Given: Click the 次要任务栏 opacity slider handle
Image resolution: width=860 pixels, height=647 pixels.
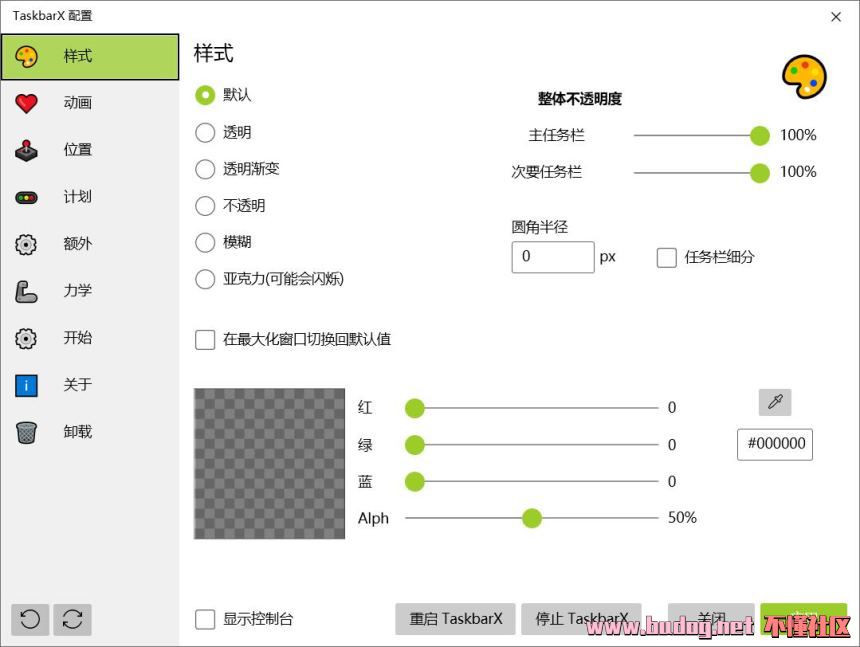Looking at the screenshot, I should 760,173.
